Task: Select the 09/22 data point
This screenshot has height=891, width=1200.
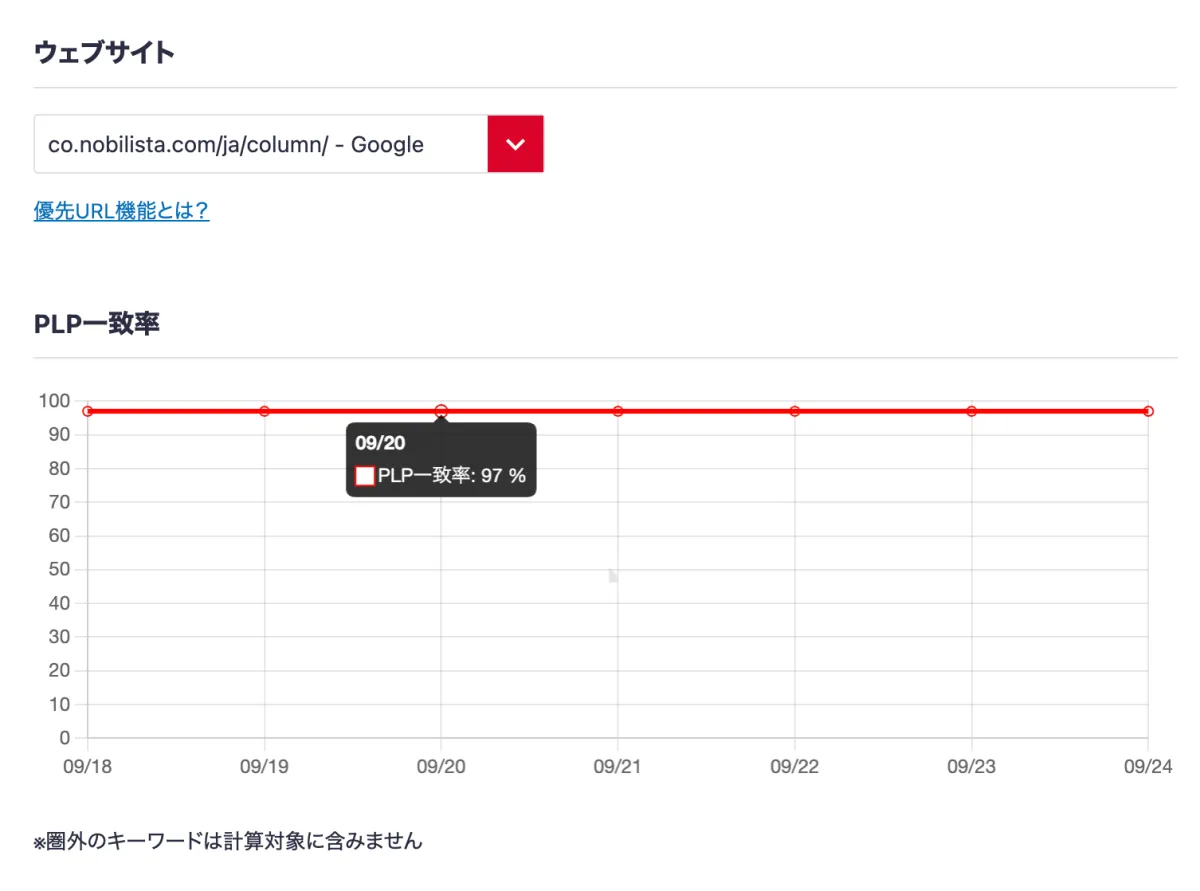Action: 795,410
